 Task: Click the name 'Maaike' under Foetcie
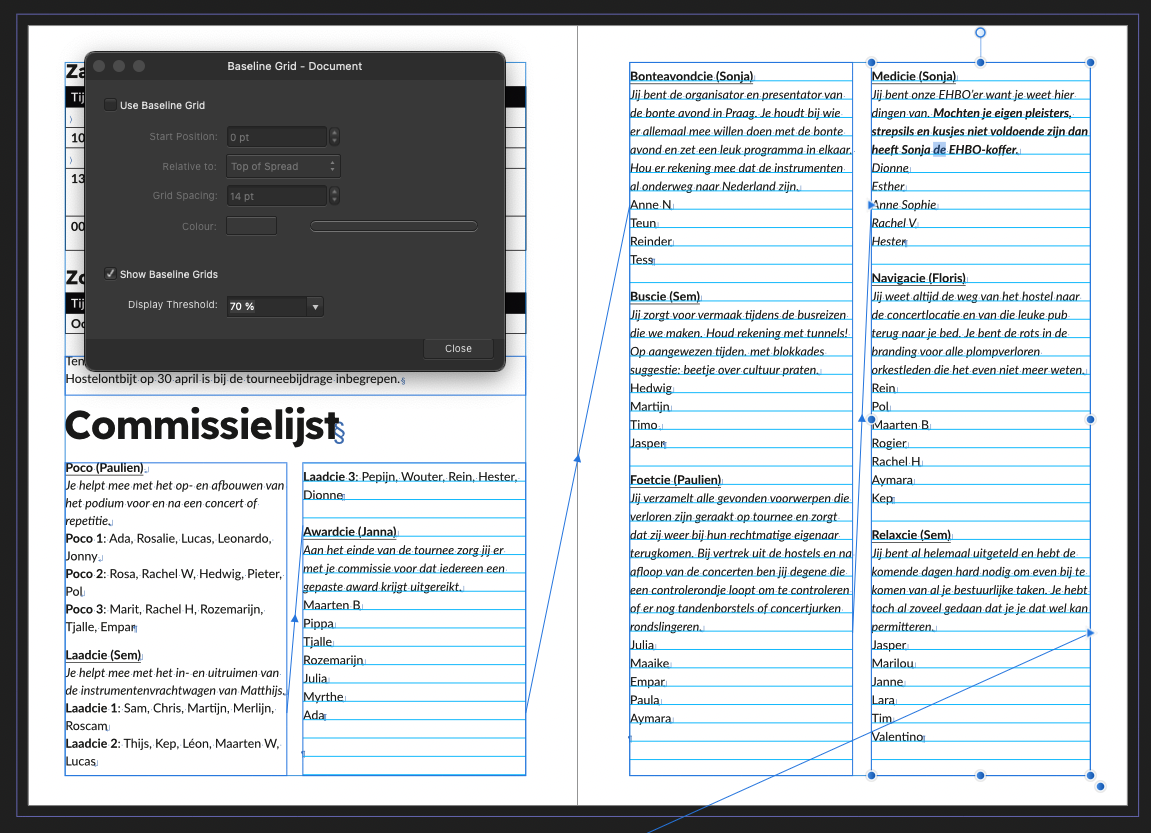click(x=650, y=663)
